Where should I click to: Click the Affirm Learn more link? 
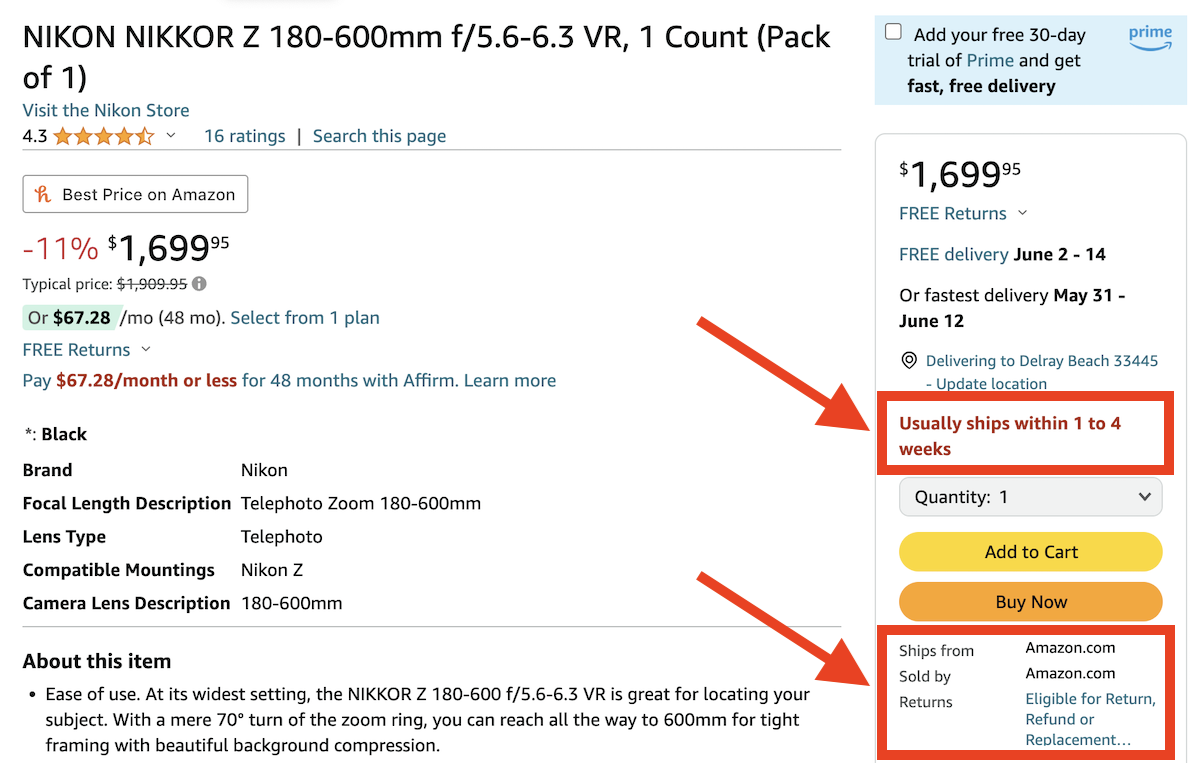pos(510,381)
